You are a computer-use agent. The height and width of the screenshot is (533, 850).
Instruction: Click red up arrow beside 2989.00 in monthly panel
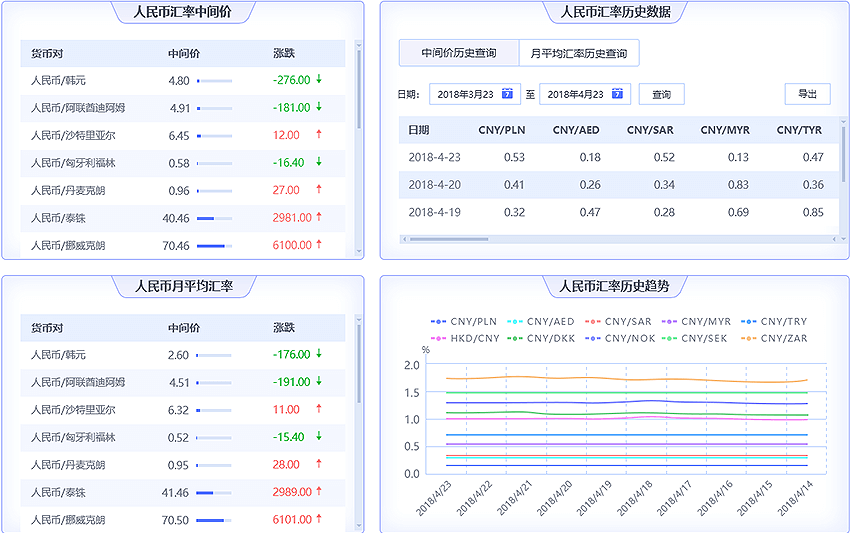pos(319,491)
